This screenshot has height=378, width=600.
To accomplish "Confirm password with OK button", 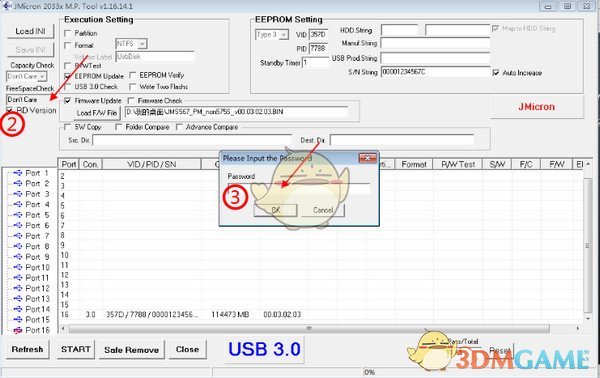I will click(x=276, y=210).
